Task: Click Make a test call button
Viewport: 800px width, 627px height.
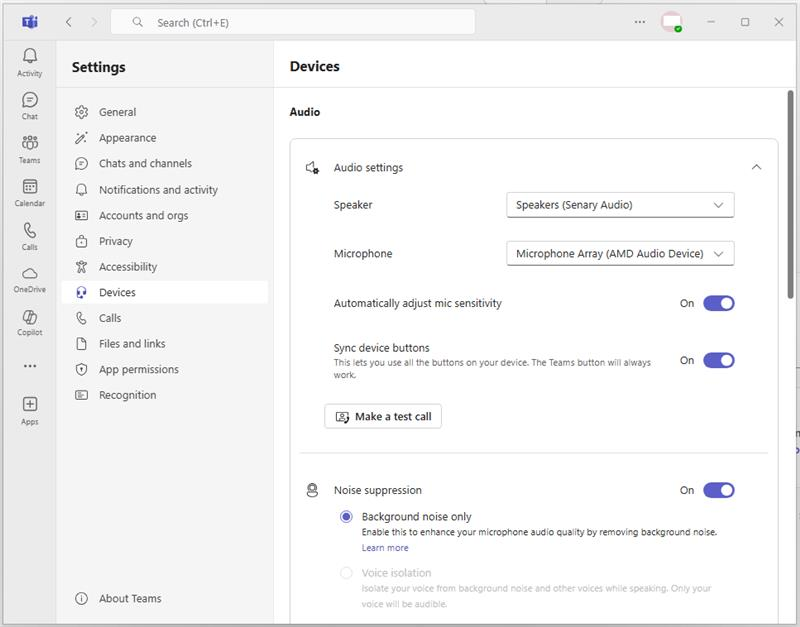Action: 383,416
